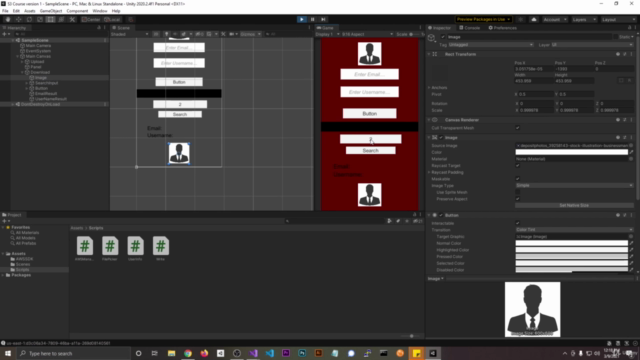Expand DontDestroyOnLoad in the Hierarchy
The width and height of the screenshot is (640, 360).
[x=13, y=104]
